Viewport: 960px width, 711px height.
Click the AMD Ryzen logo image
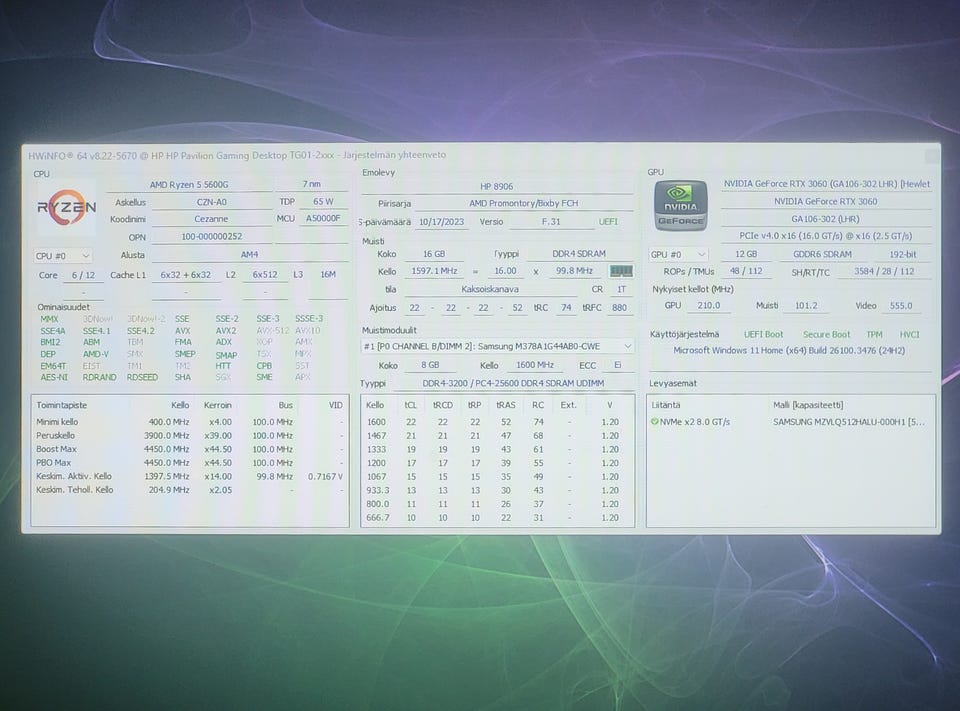66,208
